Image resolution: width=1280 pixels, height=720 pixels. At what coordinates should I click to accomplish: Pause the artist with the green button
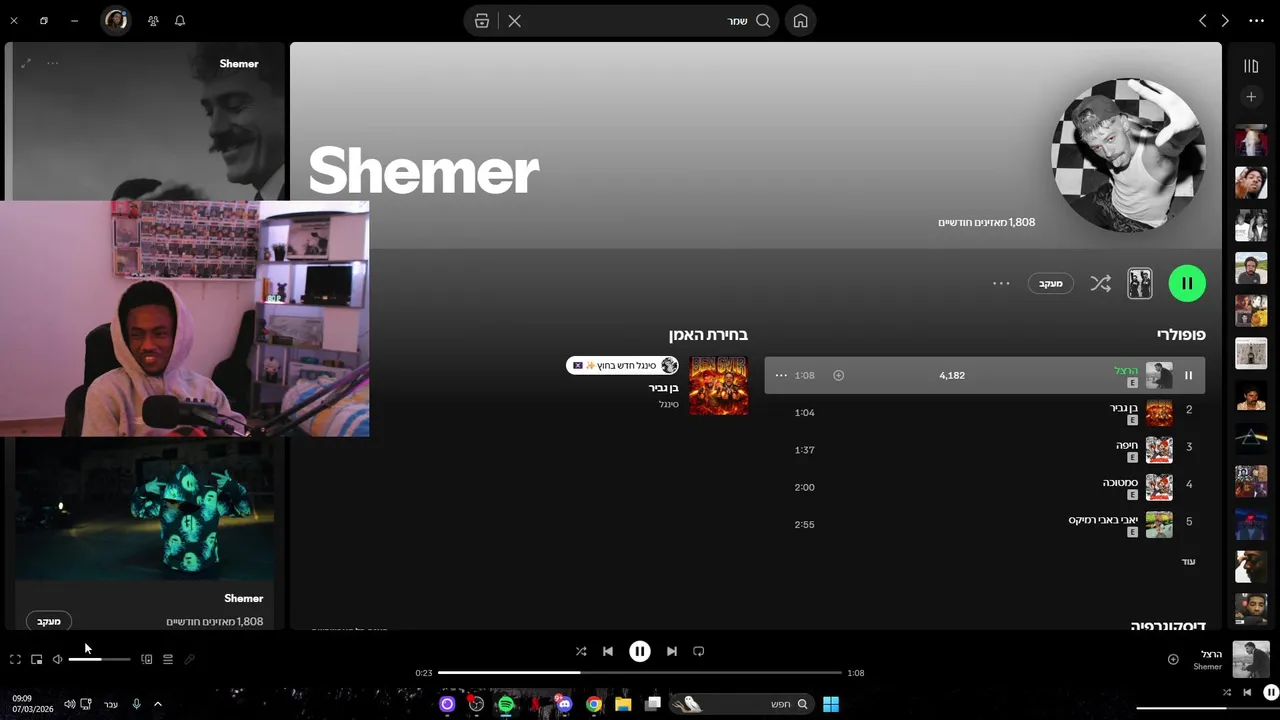[1187, 283]
